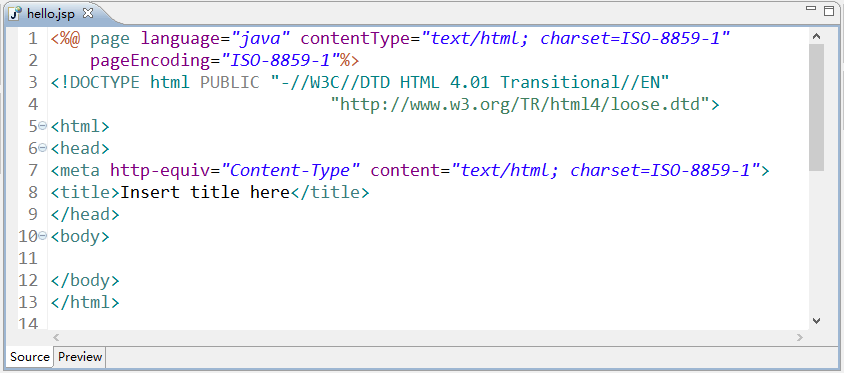Minimize the editor pane
The width and height of the screenshot is (844, 373).
tap(811, 10)
